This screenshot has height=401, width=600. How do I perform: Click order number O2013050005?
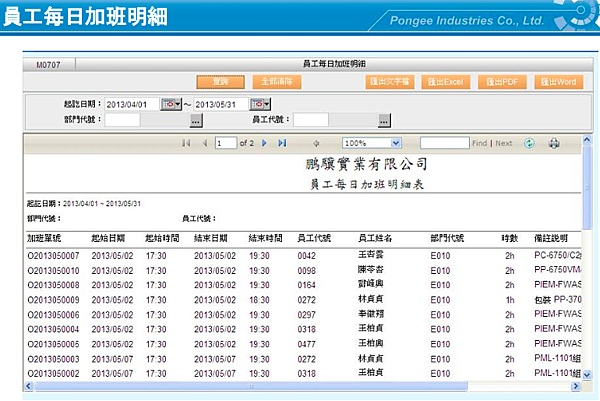(x=53, y=344)
